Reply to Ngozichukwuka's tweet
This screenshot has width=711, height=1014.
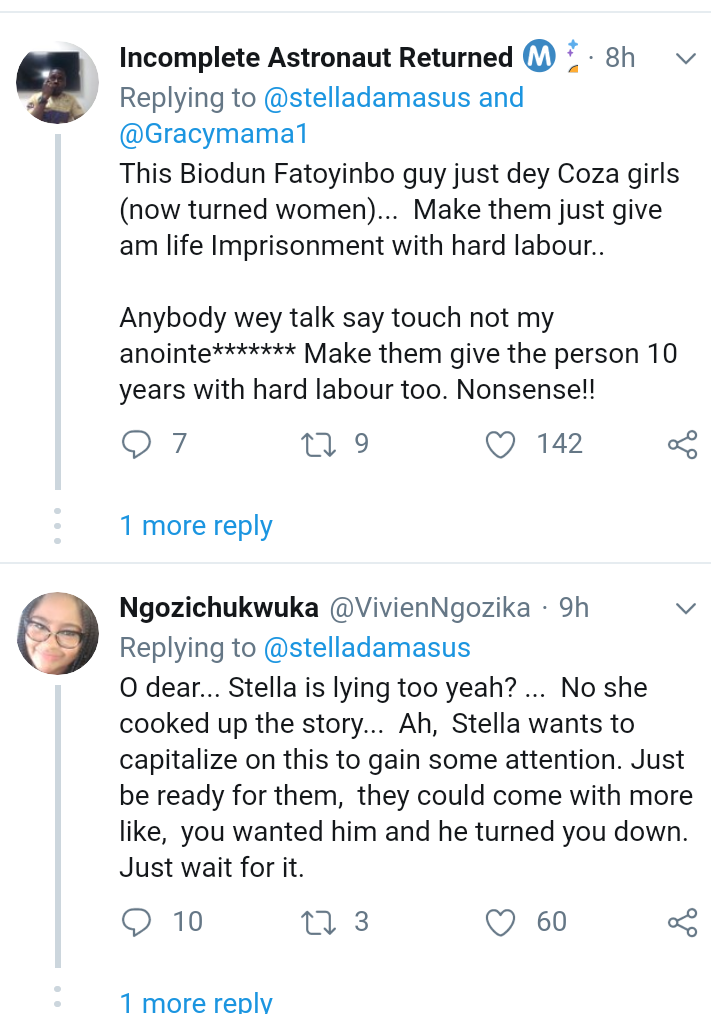(x=135, y=922)
